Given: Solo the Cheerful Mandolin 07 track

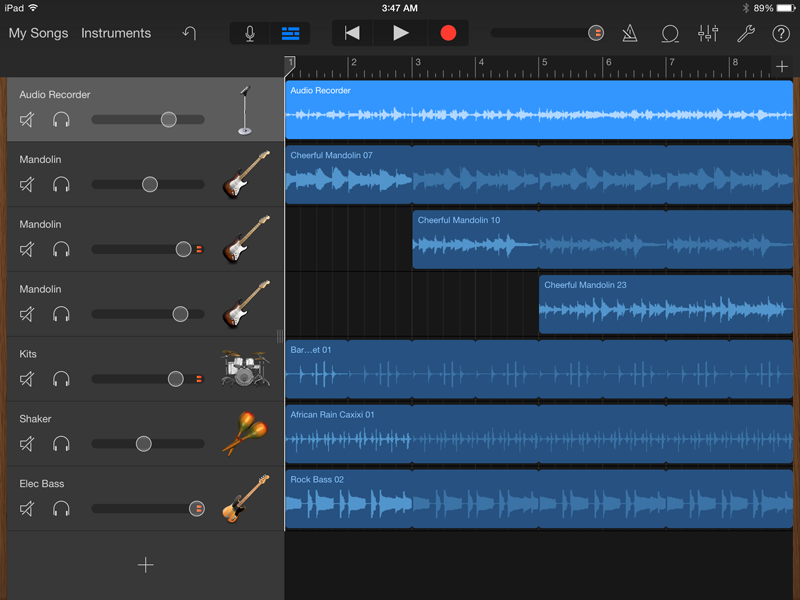Looking at the screenshot, I should point(61,184).
